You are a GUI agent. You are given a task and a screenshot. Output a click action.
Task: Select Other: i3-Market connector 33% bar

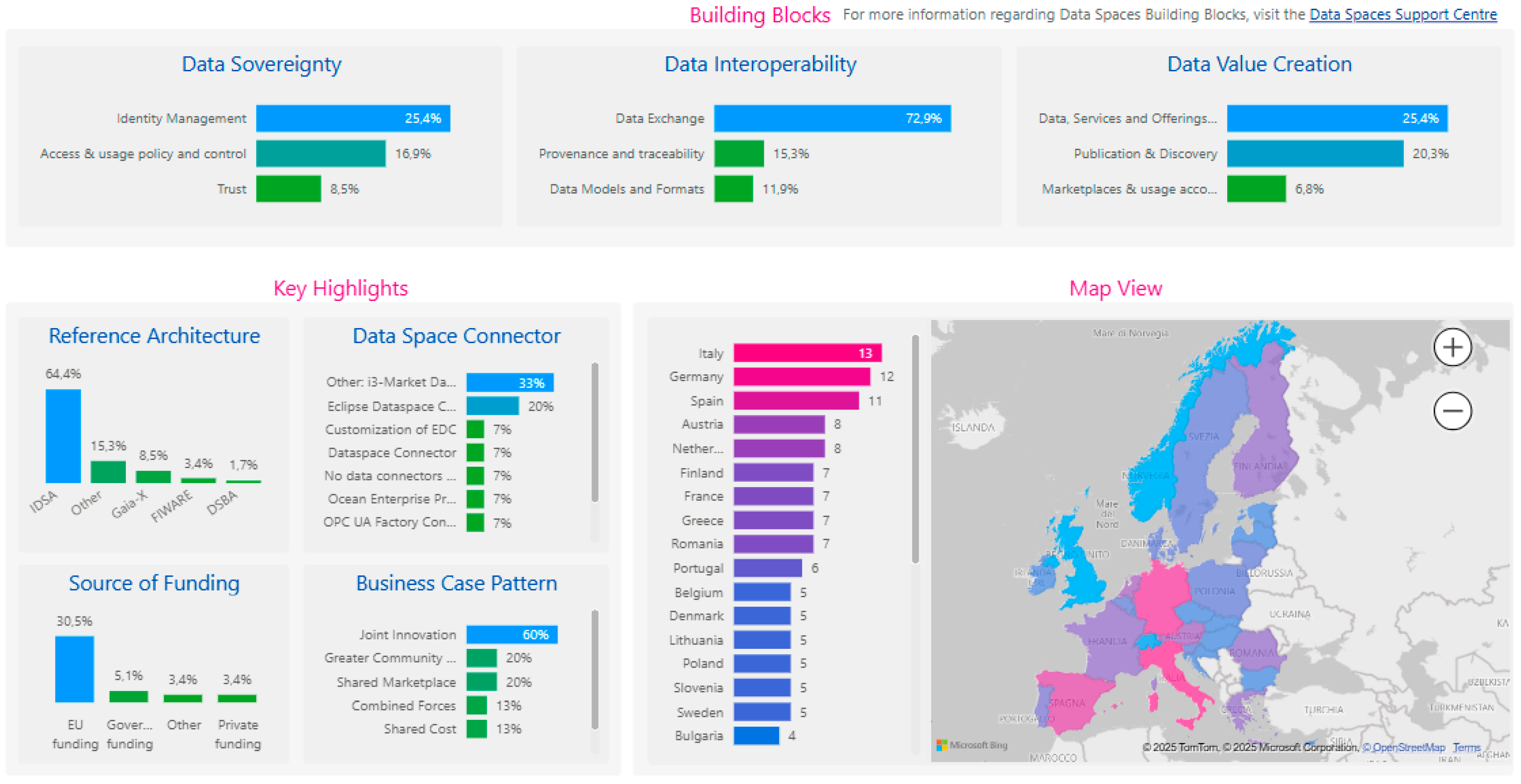tap(510, 383)
